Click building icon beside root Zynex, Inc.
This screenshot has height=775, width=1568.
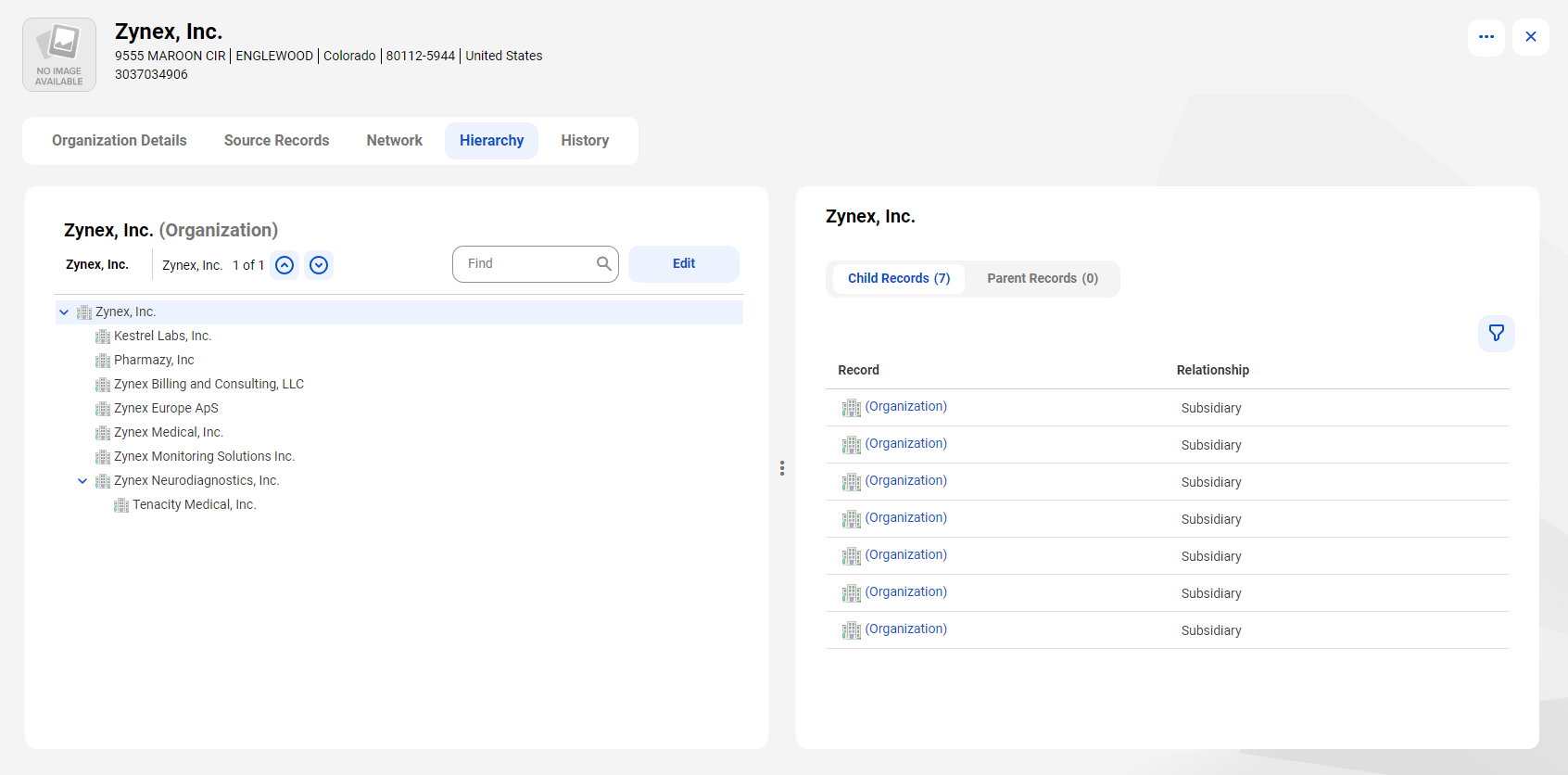[x=84, y=312]
